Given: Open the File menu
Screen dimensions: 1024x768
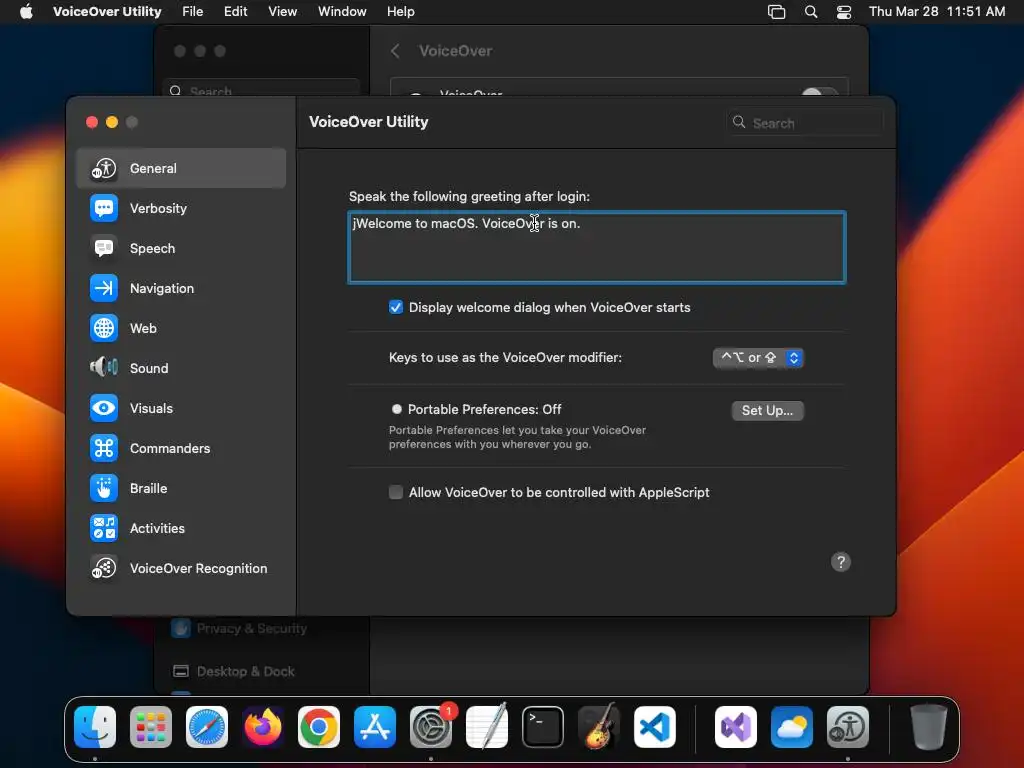Looking at the screenshot, I should pyautogui.click(x=193, y=11).
